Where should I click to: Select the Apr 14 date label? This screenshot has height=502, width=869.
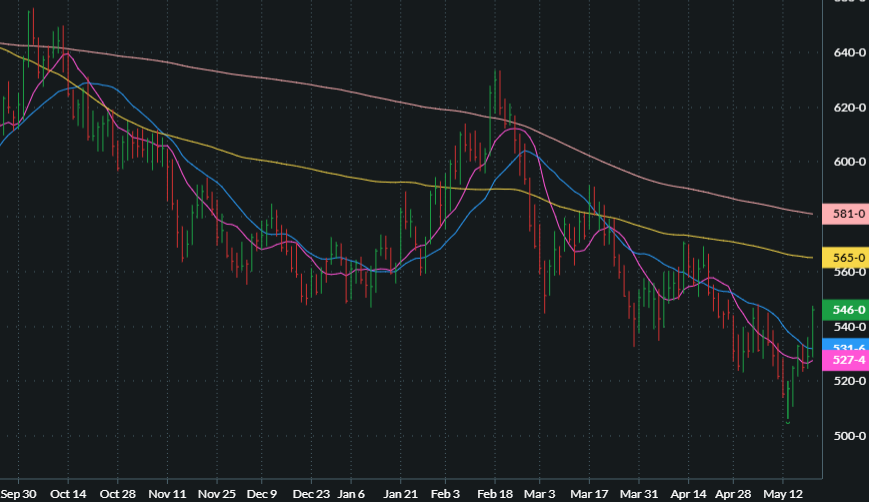(687, 493)
